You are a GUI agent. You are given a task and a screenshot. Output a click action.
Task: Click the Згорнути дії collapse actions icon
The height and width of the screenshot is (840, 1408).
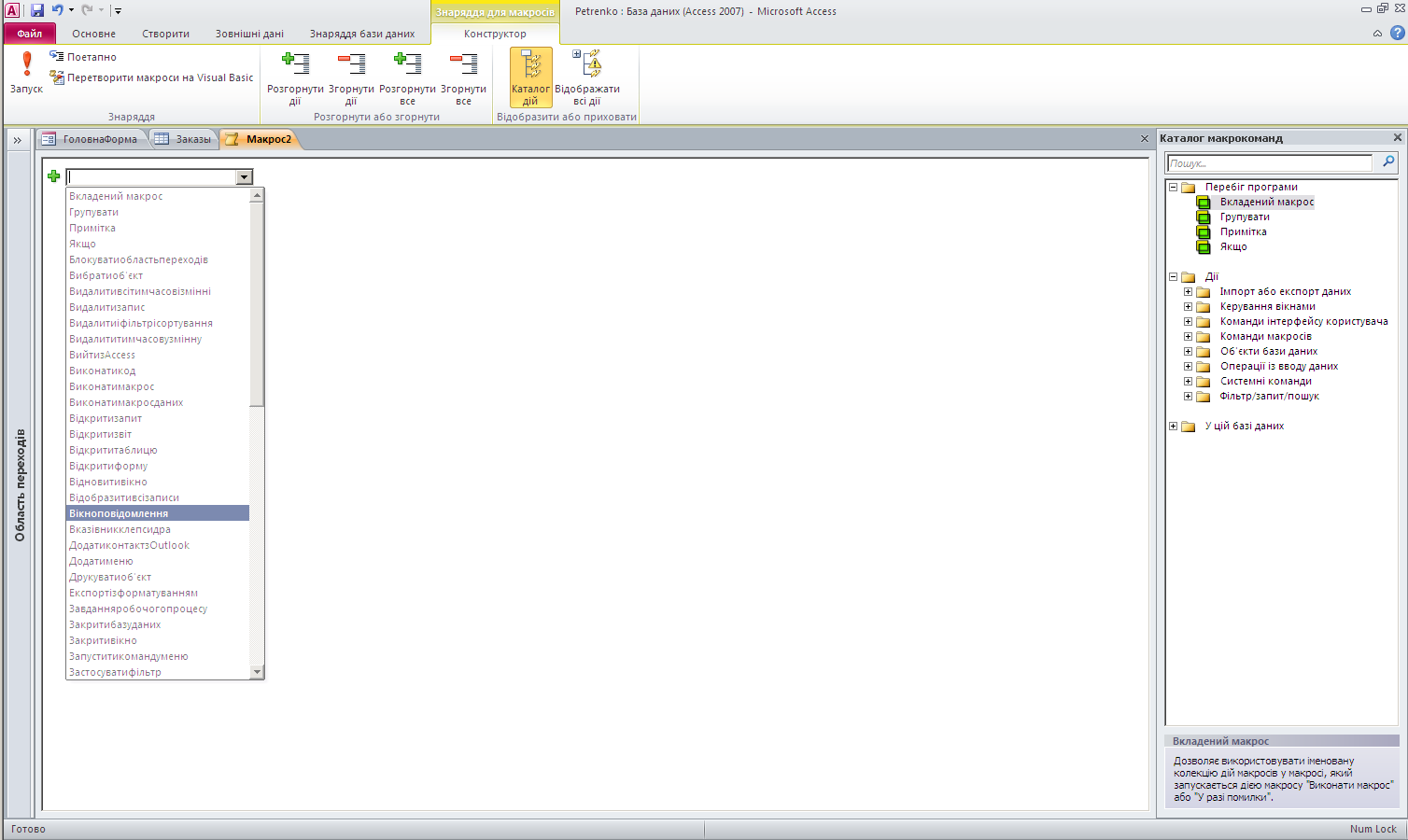click(351, 64)
